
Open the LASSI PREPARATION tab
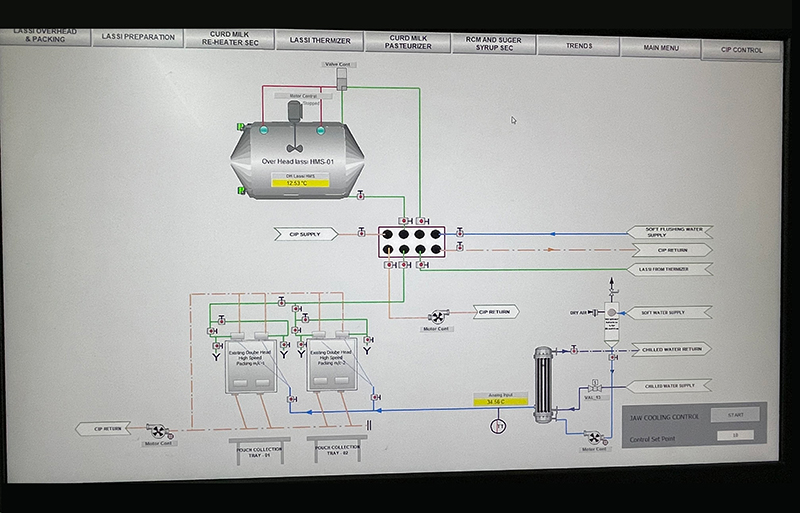pos(138,38)
